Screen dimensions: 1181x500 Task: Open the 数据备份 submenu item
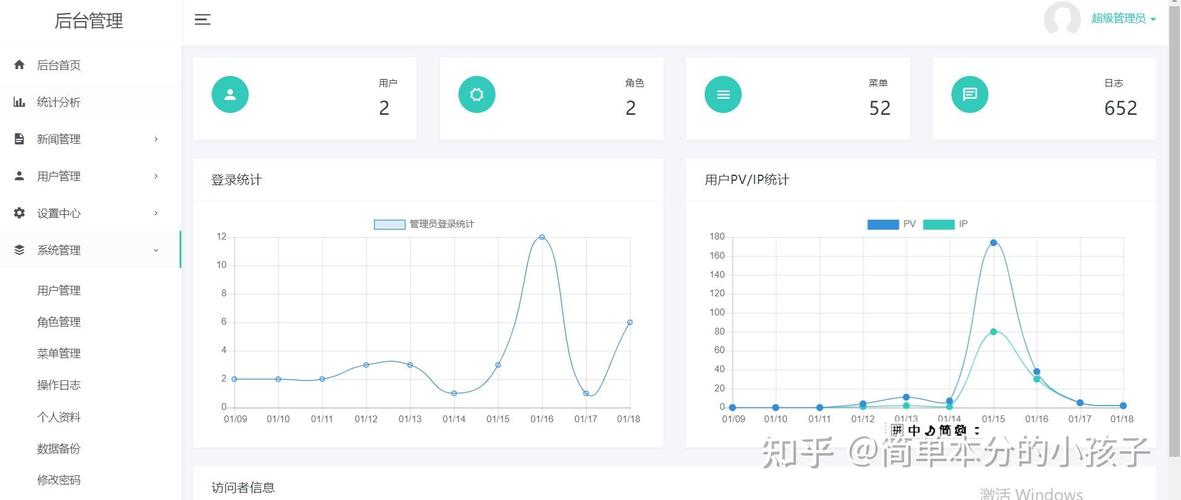(59, 449)
